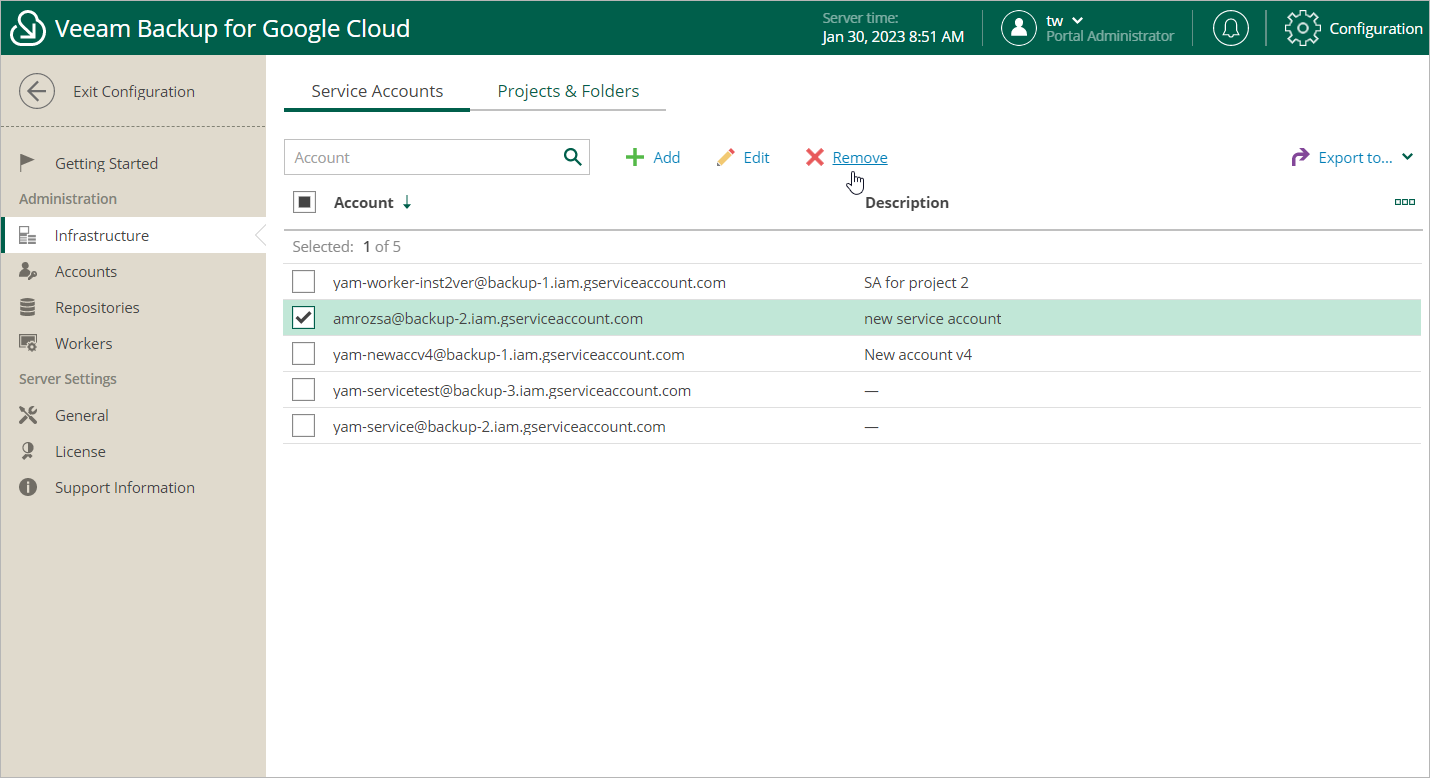Image resolution: width=1430 pixels, height=778 pixels.
Task: Sort by the Account column header
Action: click(x=364, y=203)
